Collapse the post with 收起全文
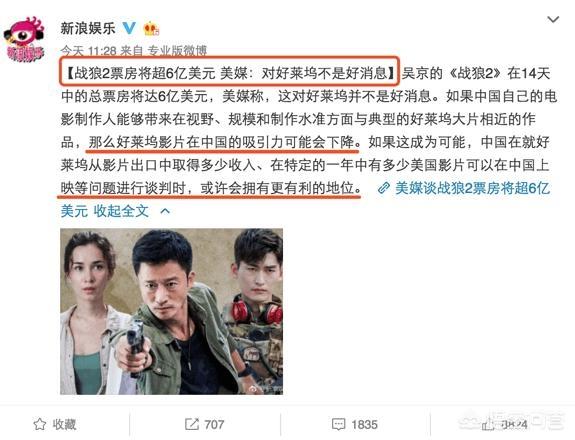The height and width of the screenshot is (440, 575). (x=121, y=211)
